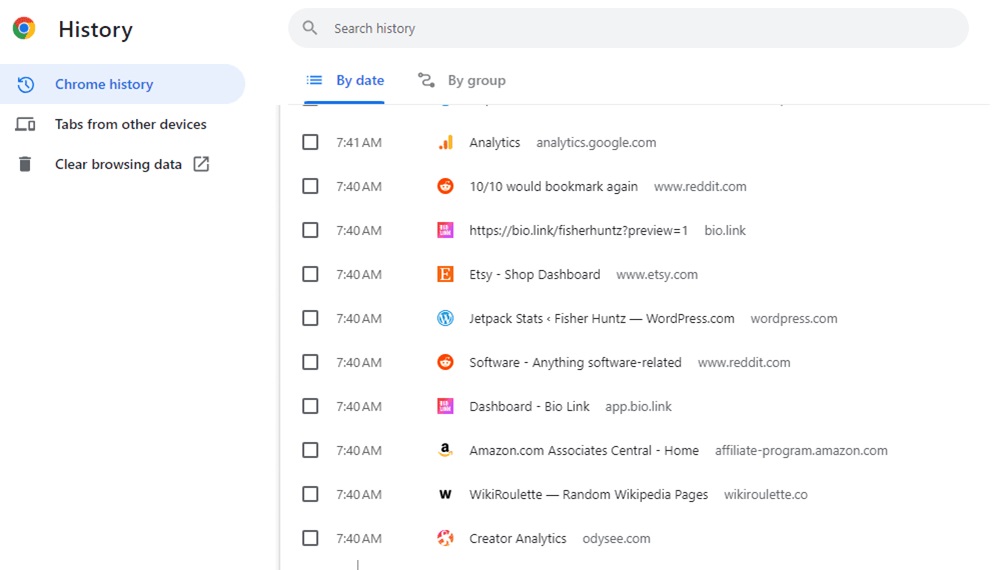Screen dimensions: 1000x570
Task: Open Software - Anything software-related link
Action: (x=575, y=363)
